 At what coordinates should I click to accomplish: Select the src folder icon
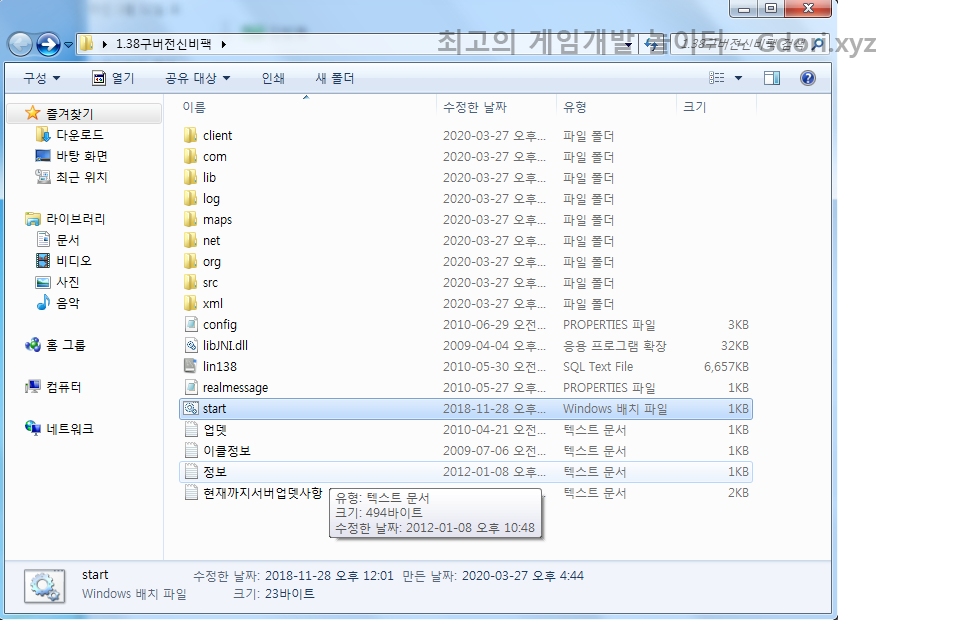(x=191, y=282)
